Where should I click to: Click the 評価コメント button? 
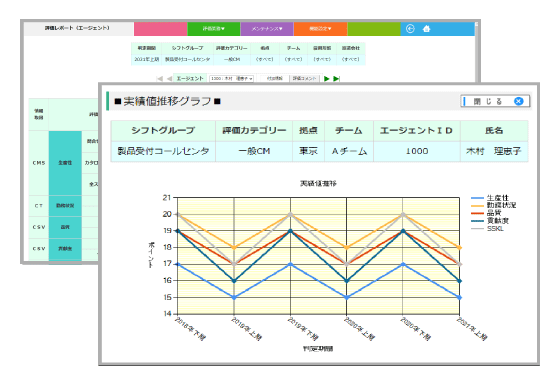[305, 79]
